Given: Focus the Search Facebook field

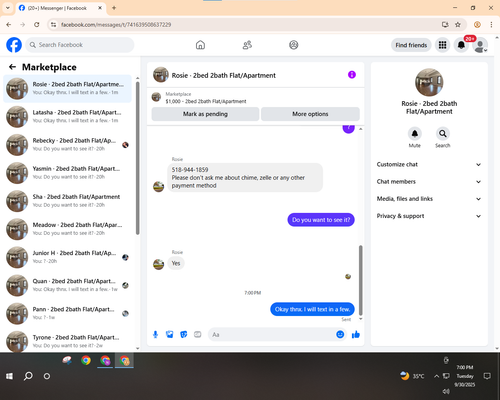Looking at the screenshot, I should (80, 45).
